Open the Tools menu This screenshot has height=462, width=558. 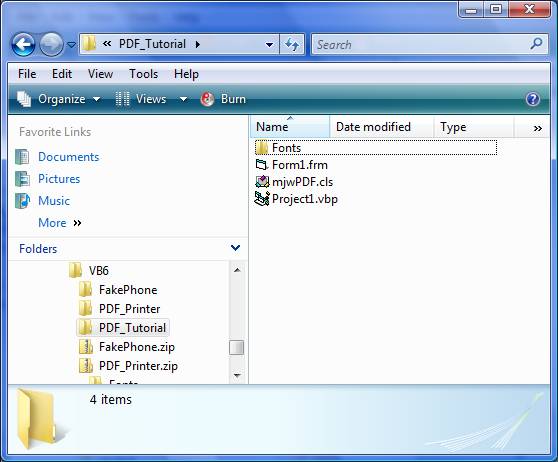coord(143,74)
